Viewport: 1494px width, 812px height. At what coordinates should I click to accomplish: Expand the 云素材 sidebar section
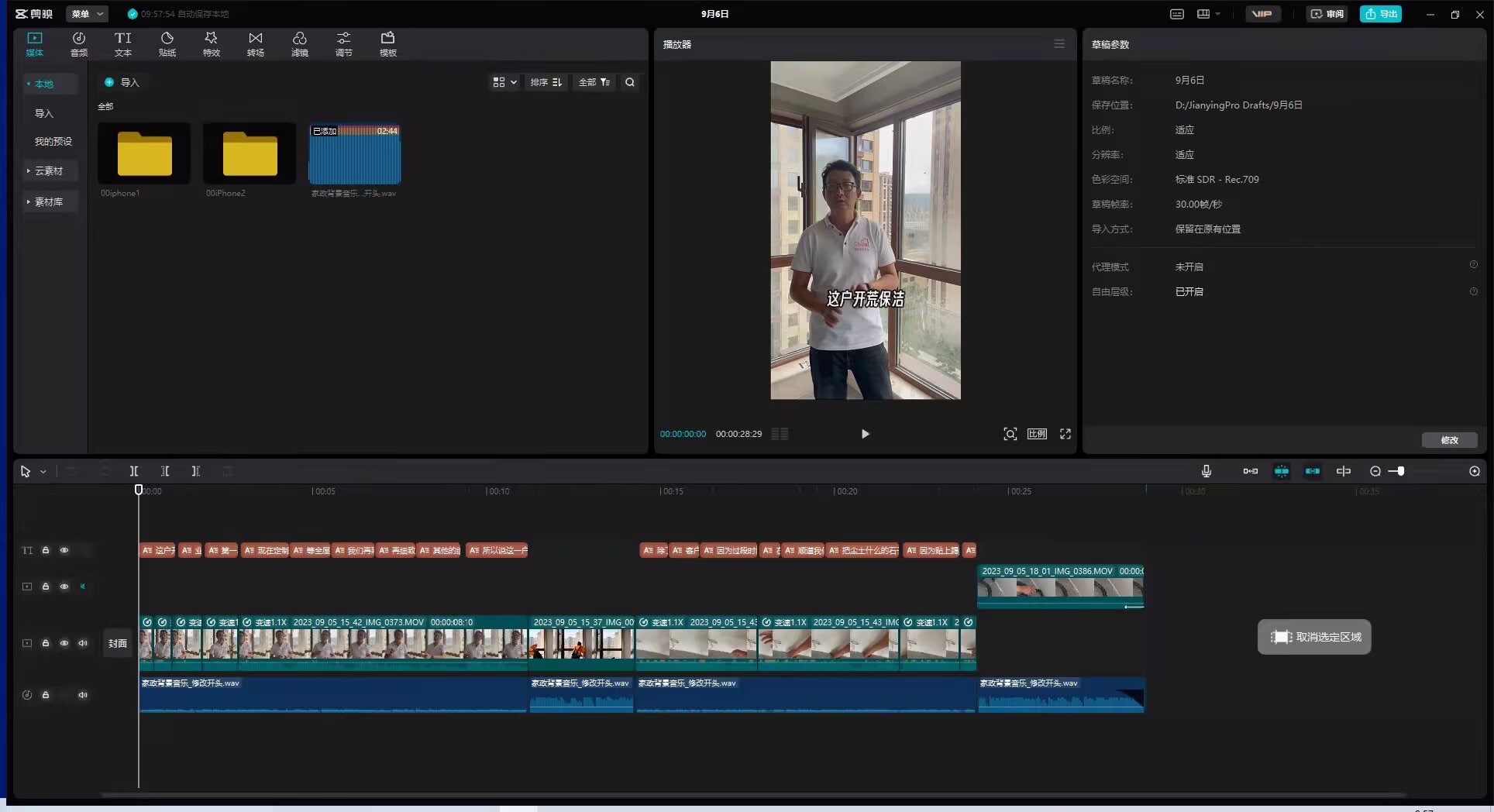[48, 170]
